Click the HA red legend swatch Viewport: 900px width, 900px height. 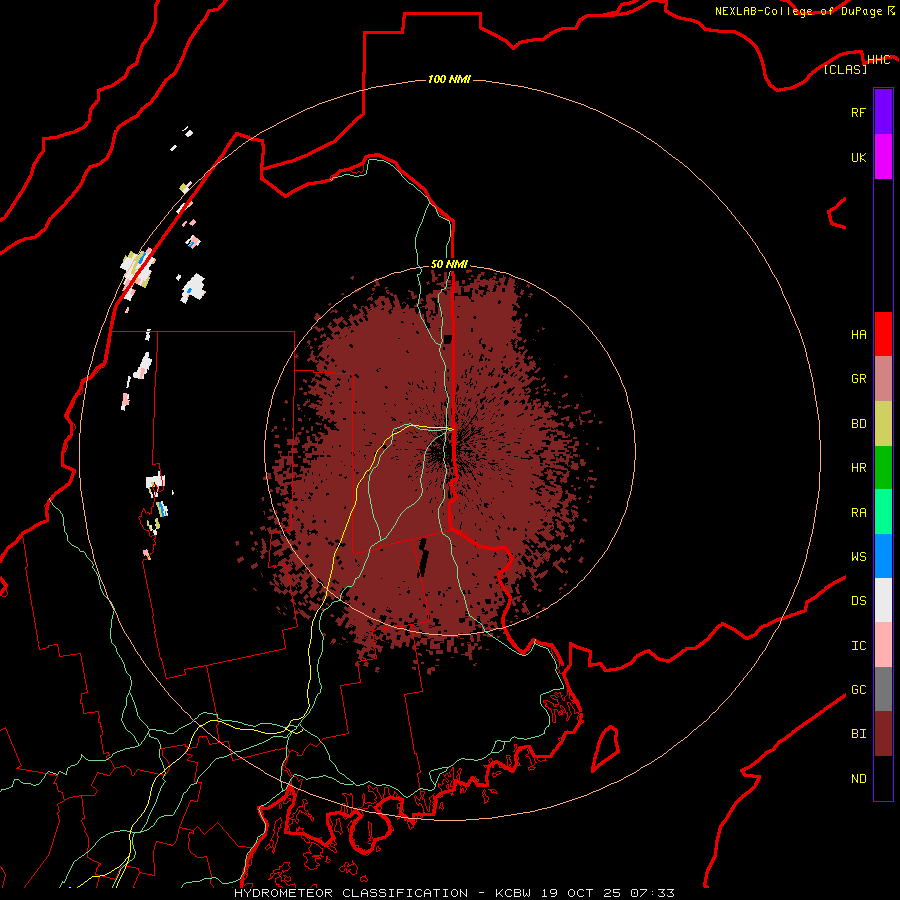coord(883,334)
